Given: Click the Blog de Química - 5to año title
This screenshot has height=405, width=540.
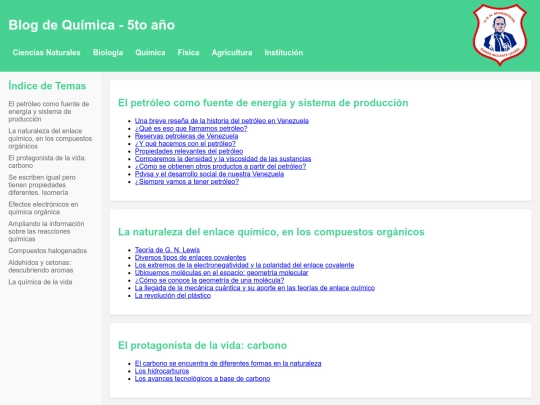Looking at the screenshot, I should (92, 25).
